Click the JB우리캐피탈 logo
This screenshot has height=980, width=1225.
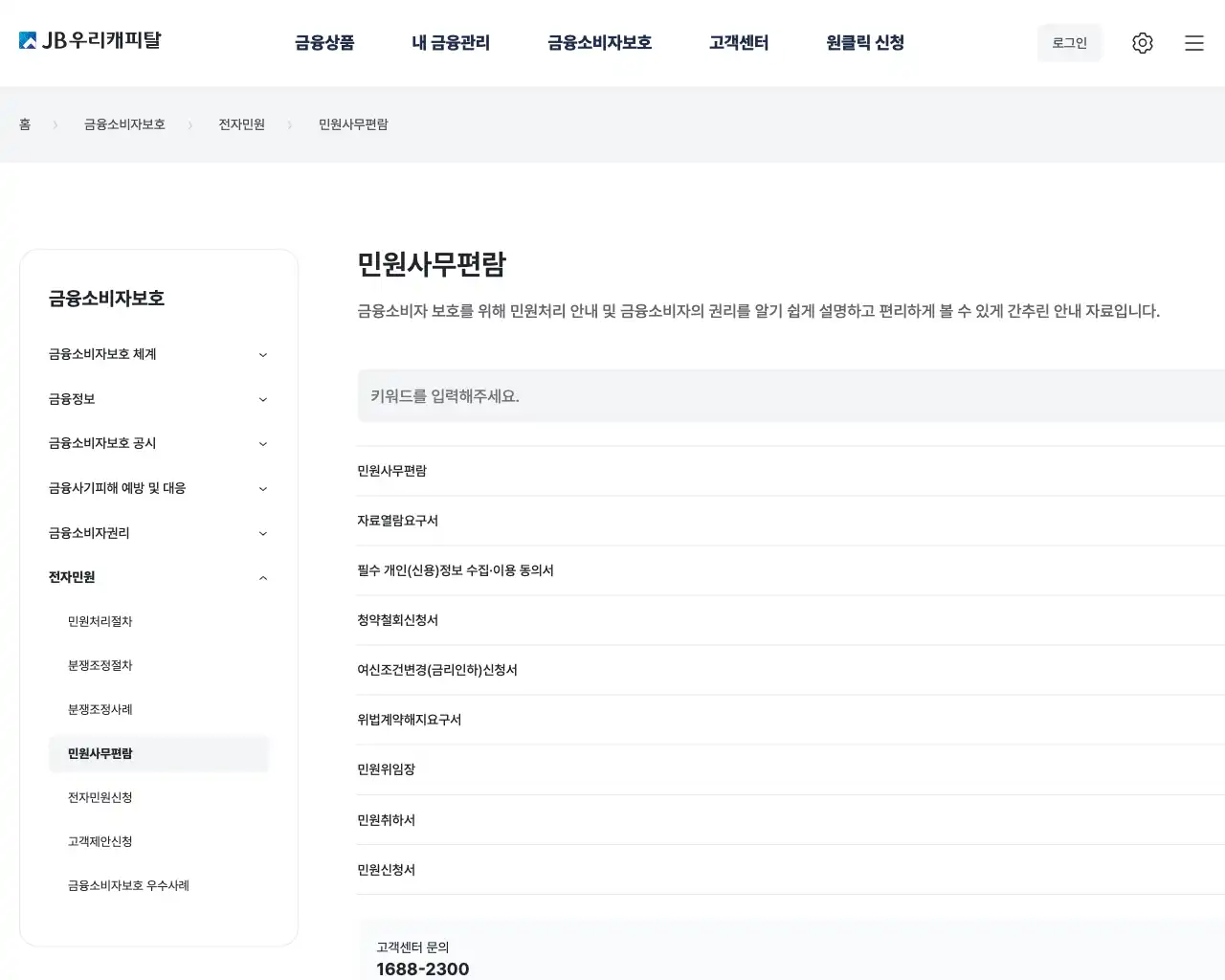click(90, 41)
